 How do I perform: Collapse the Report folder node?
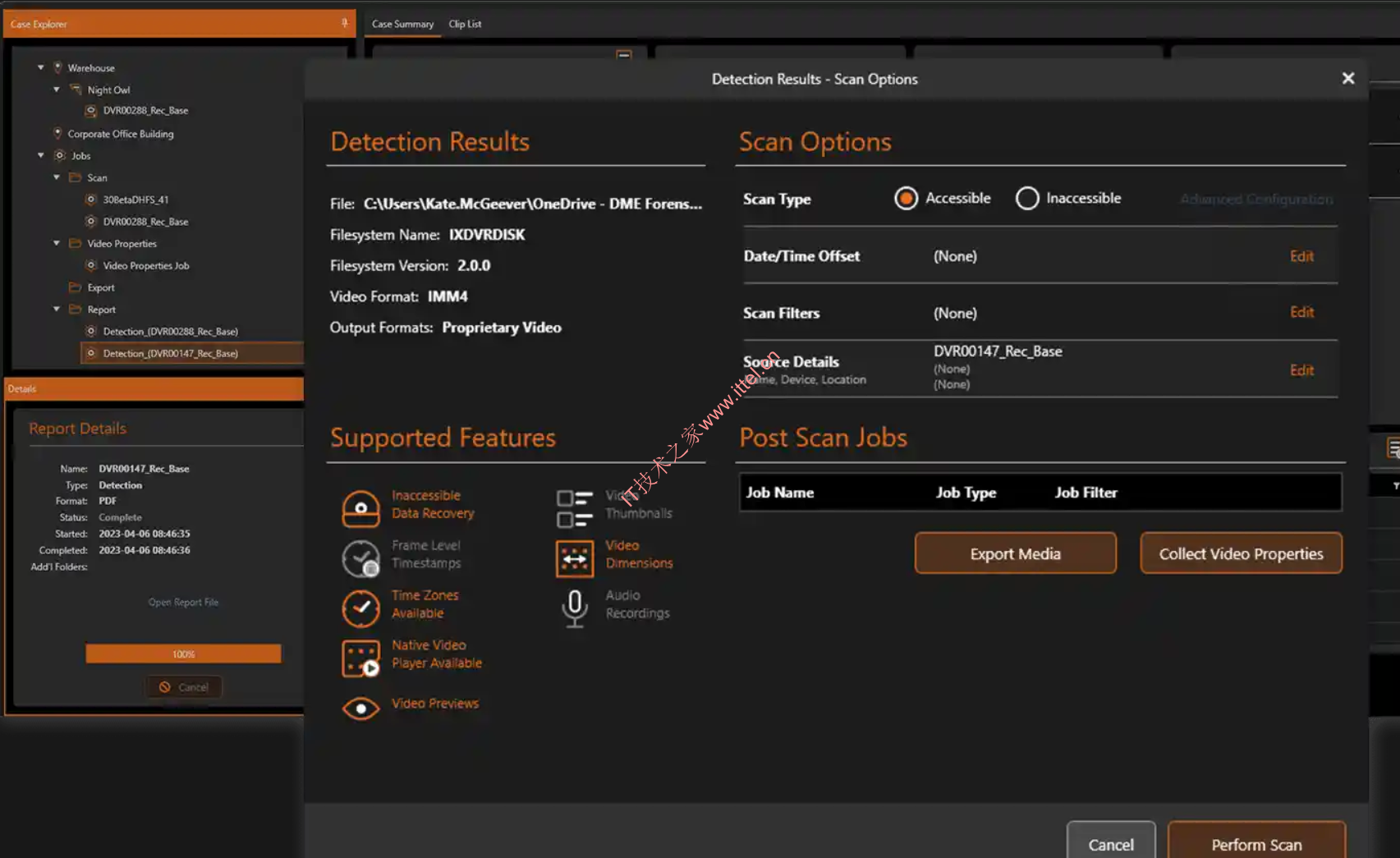click(57, 310)
